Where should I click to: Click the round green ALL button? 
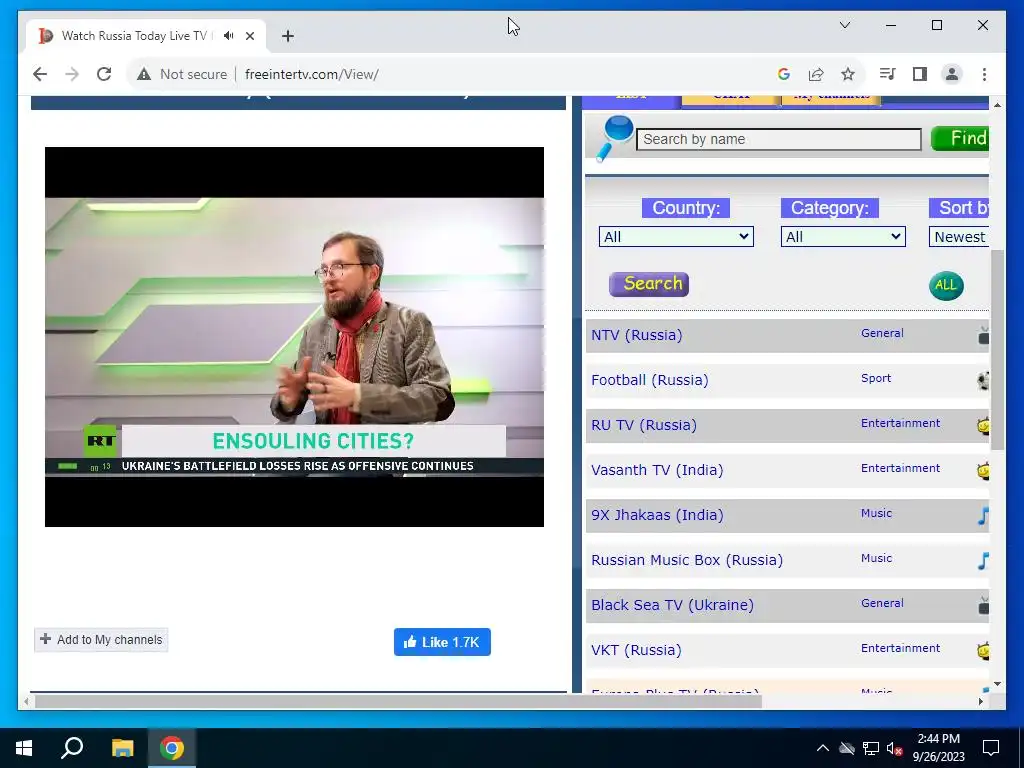click(946, 285)
